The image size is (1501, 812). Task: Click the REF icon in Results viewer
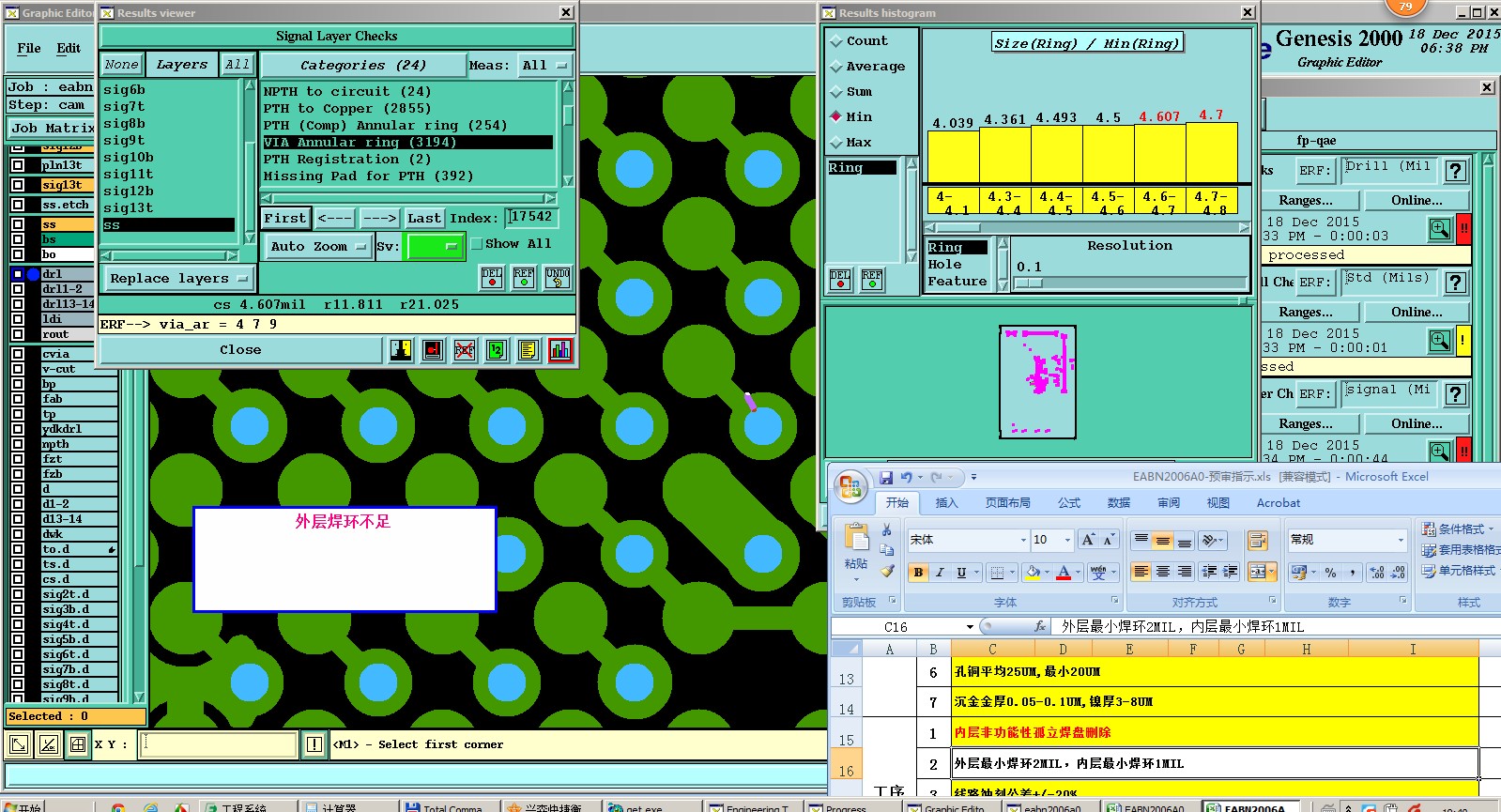pyautogui.click(x=524, y=277)
